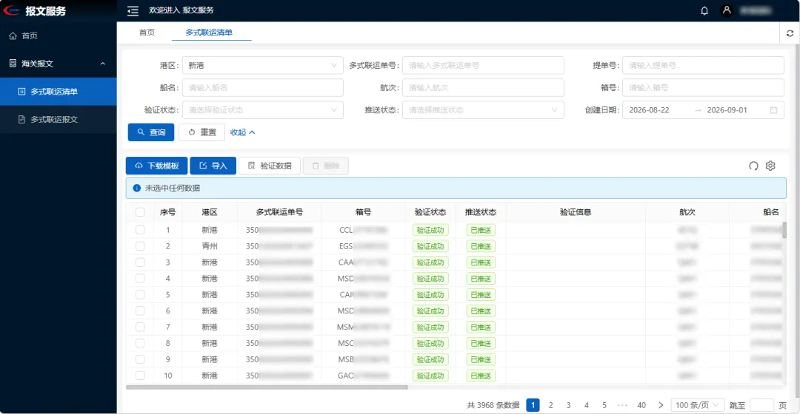Focus the 提单号 input field
This screenshot has width=800, height=414.
703,65
